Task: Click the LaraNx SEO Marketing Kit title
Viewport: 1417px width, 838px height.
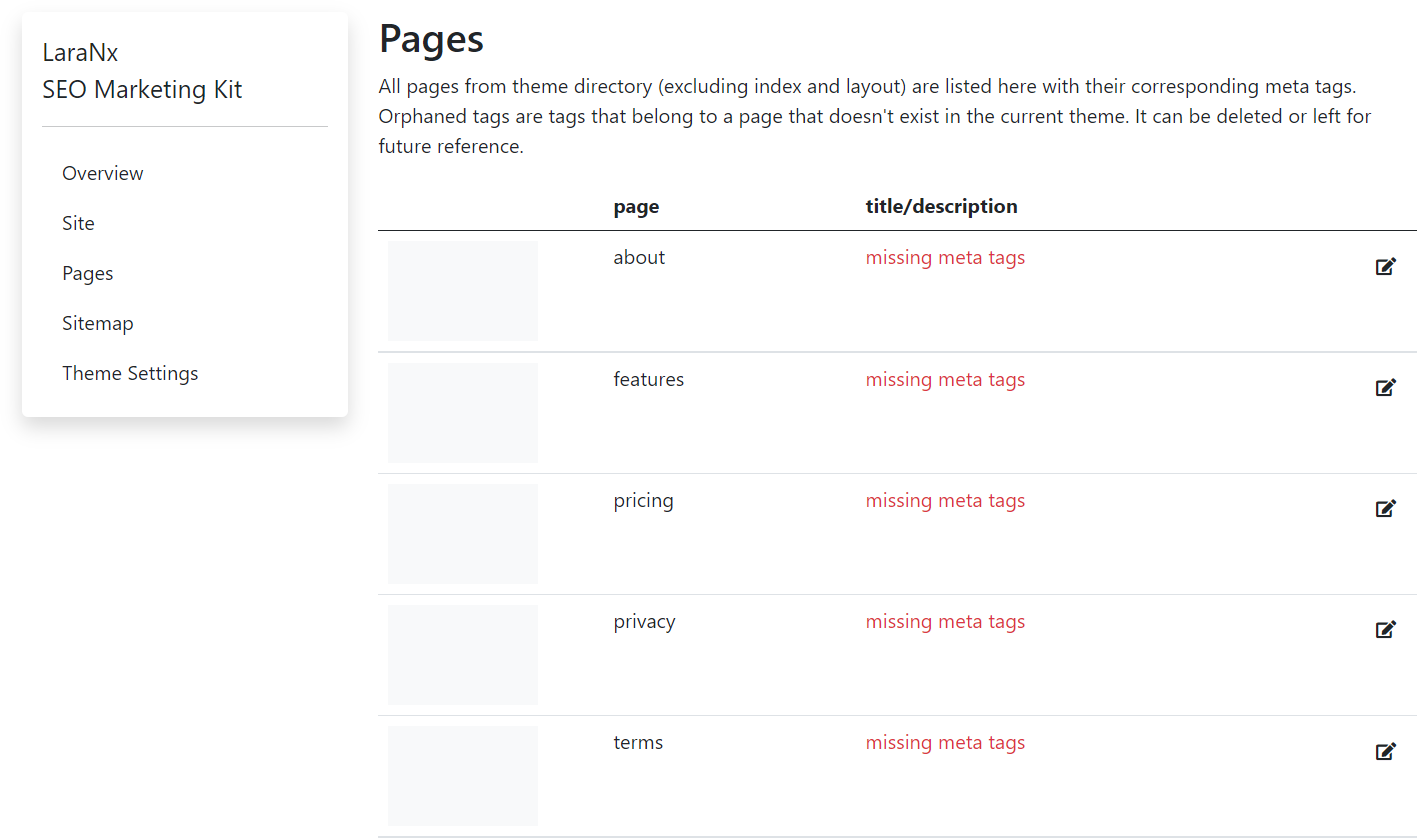Action: tap(142, 70)
